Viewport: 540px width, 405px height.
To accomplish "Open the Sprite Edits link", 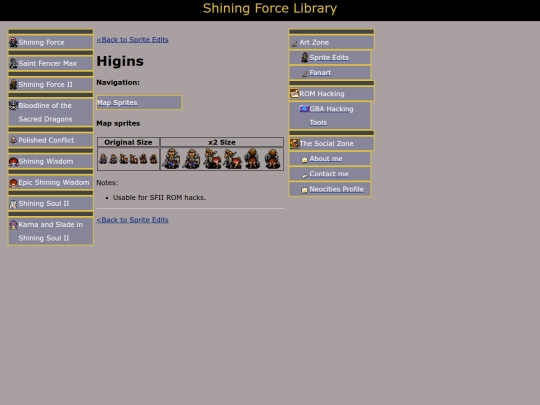I will click(329, 58).
